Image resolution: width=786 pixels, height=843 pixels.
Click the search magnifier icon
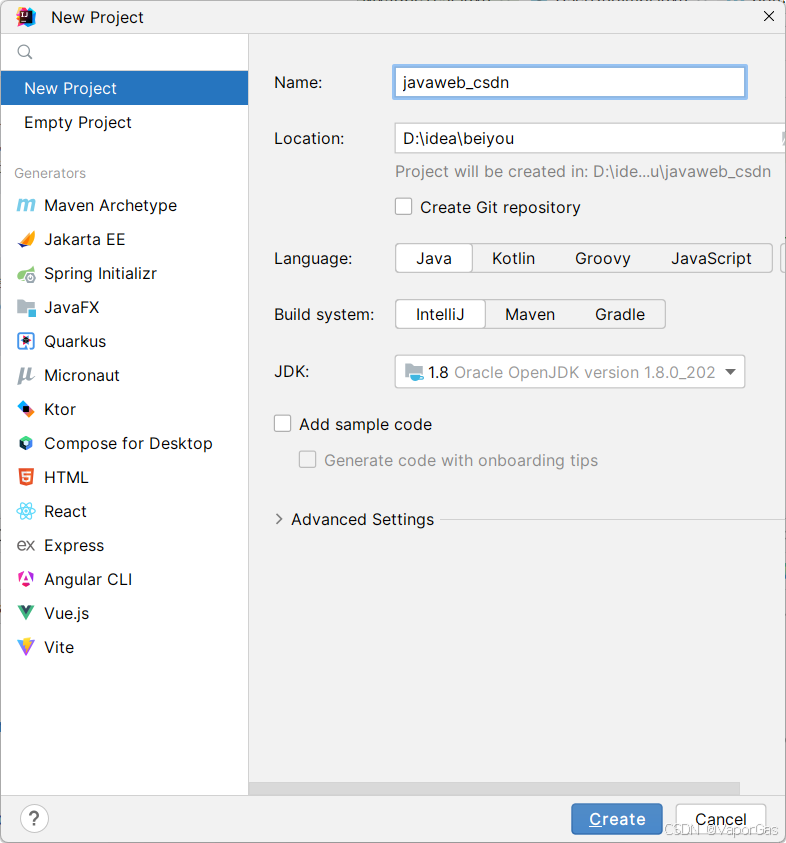25,52
